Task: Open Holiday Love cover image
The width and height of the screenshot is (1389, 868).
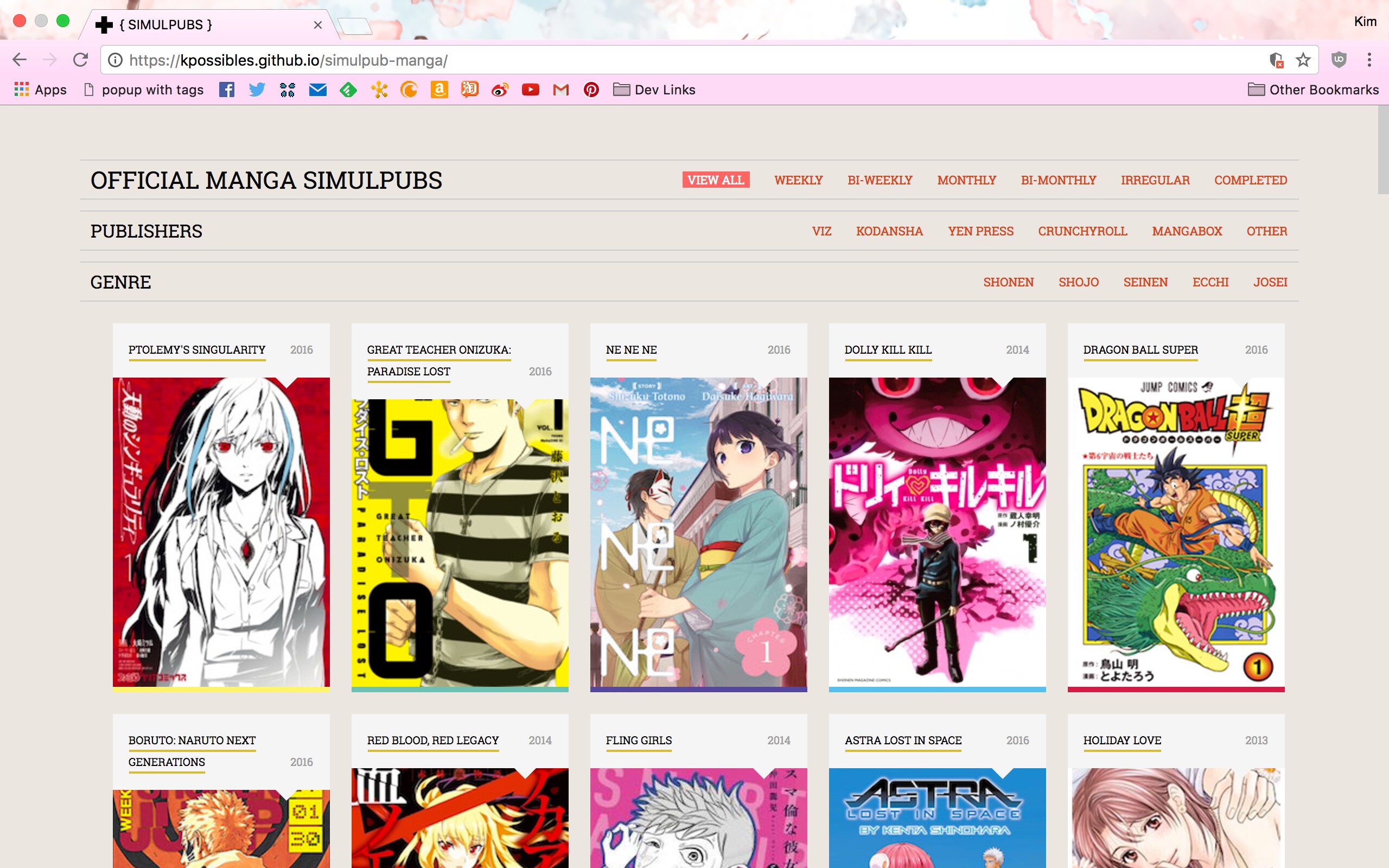Action: pos(1176,818)
